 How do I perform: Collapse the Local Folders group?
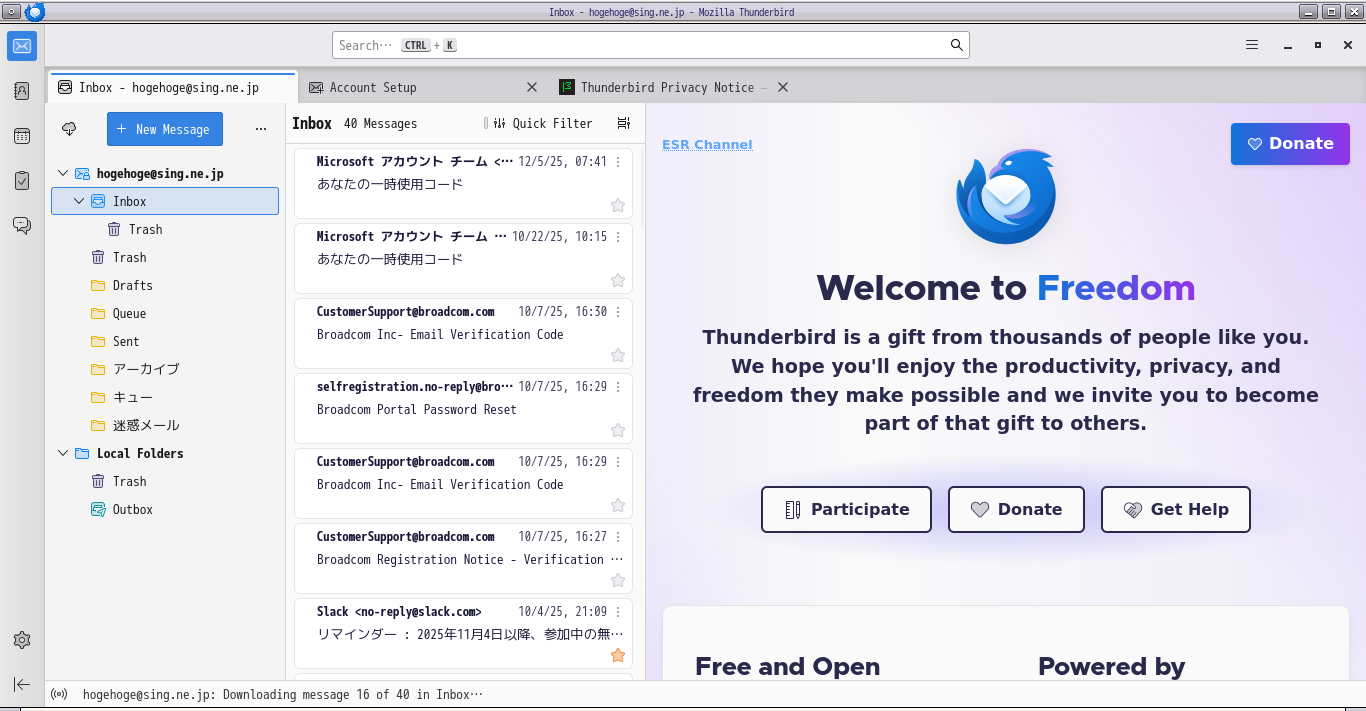click(63, 453)
